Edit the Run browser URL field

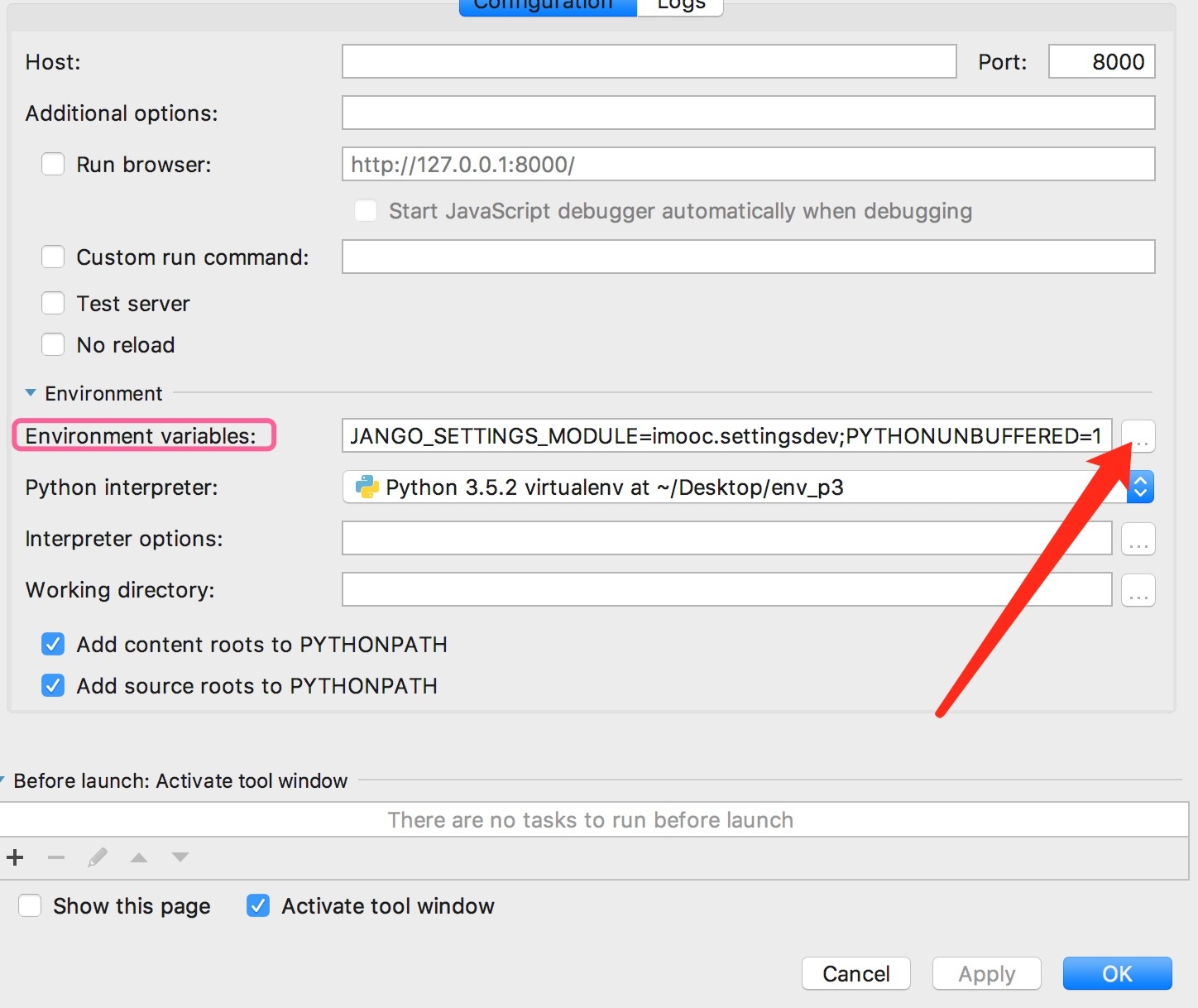[x=748, y=165]
